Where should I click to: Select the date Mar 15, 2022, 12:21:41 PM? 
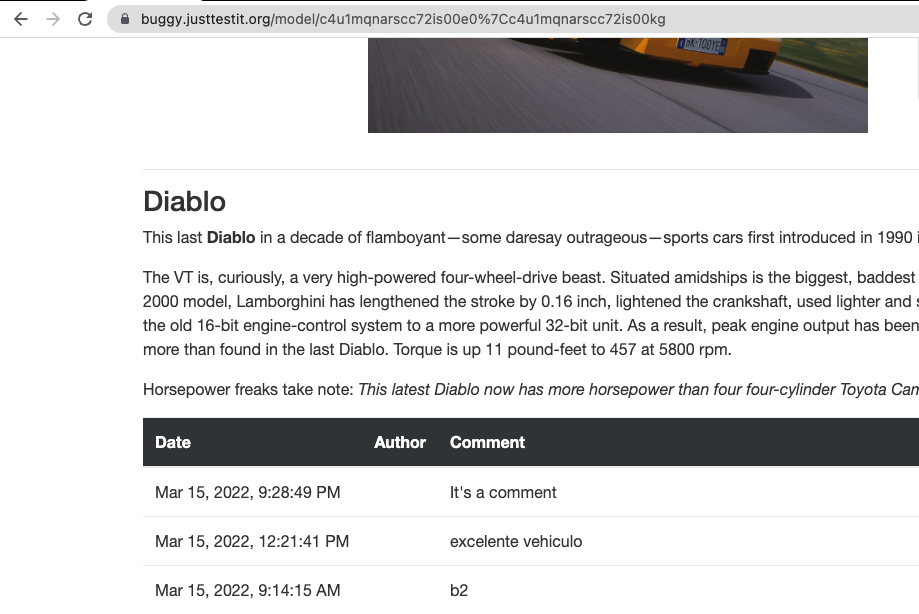click(x=252, y=541)
